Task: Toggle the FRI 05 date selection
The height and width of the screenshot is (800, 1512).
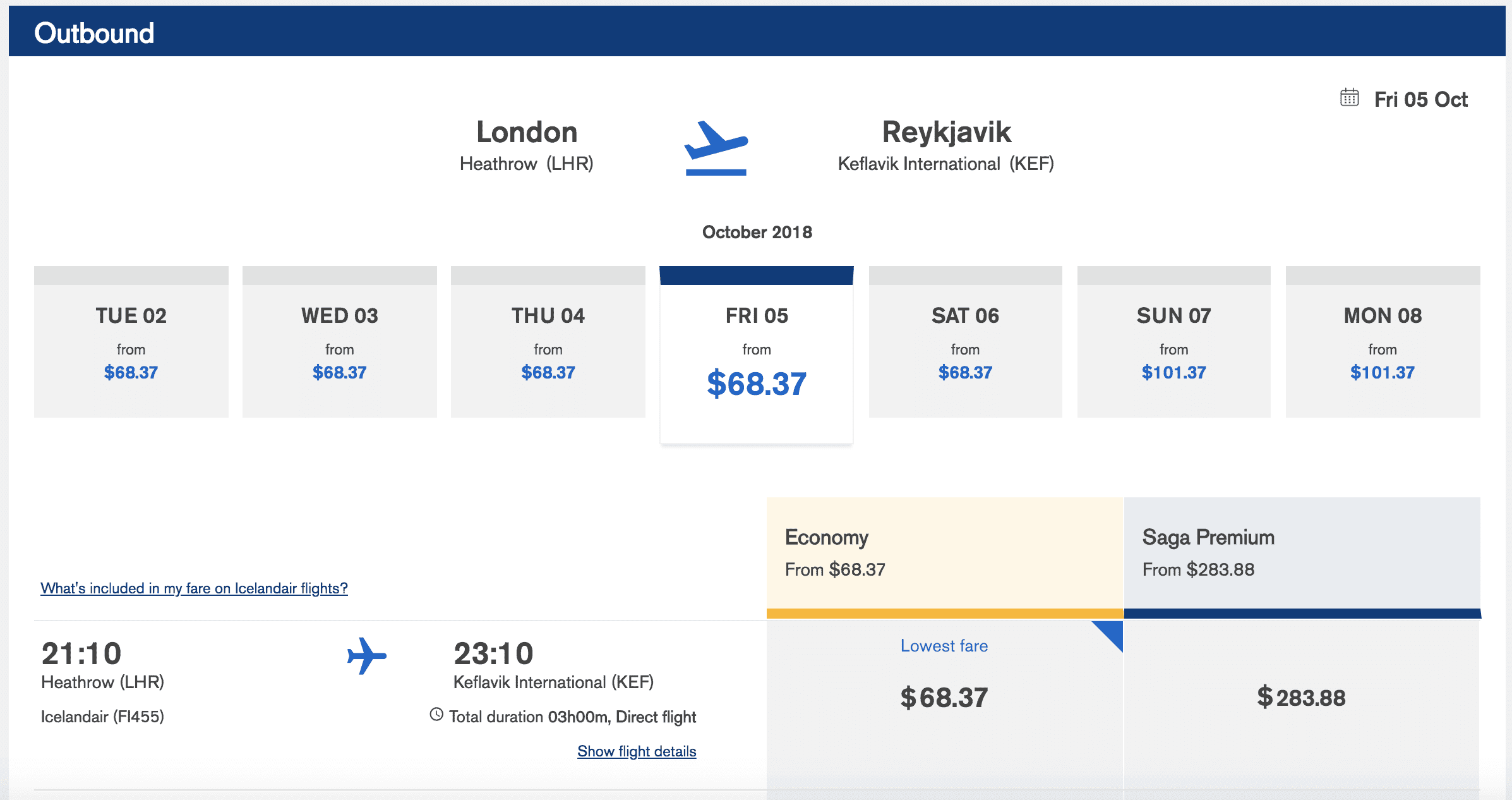Action: (756, 351)
